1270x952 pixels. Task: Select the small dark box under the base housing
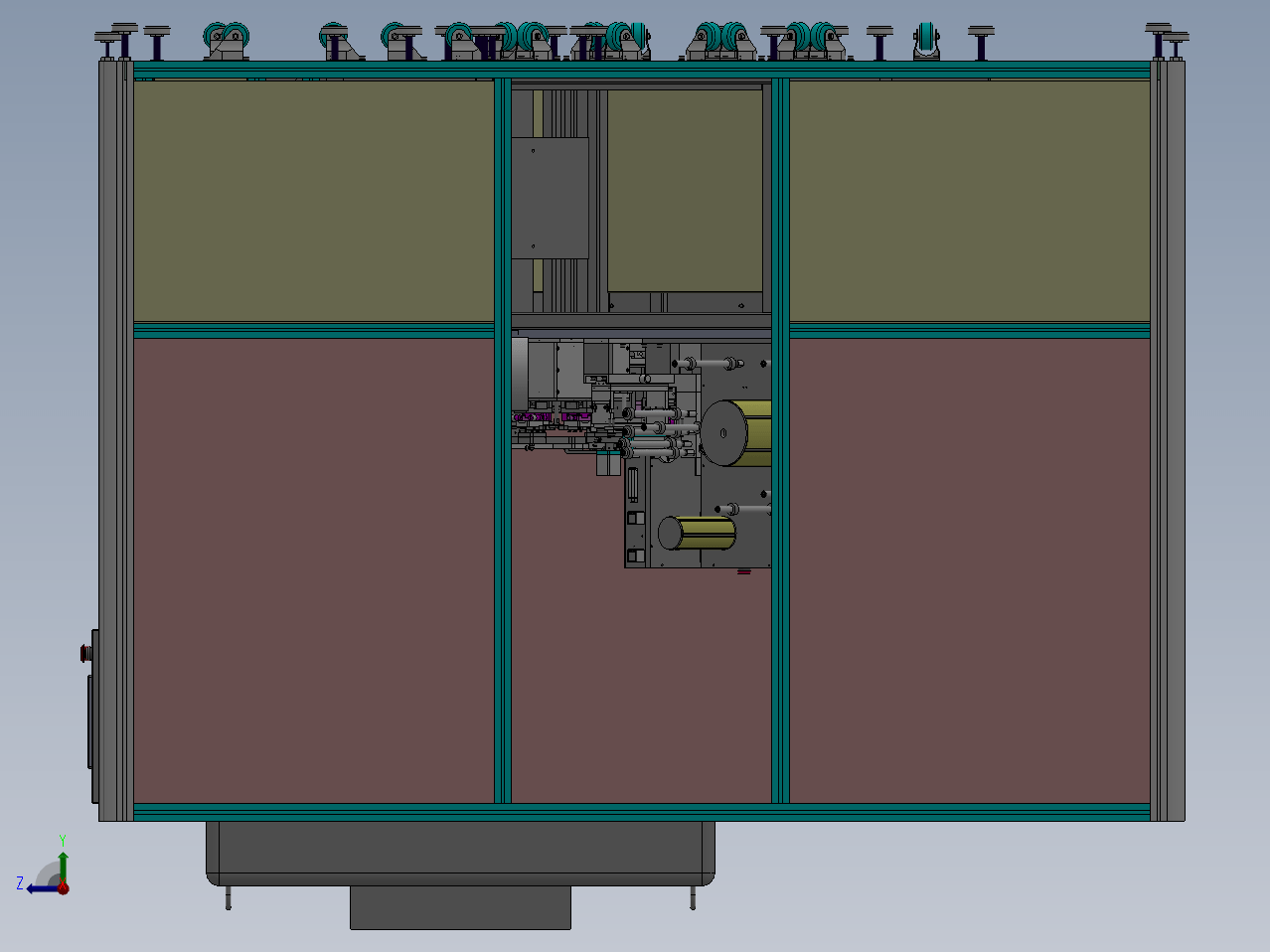click(460, 907)
